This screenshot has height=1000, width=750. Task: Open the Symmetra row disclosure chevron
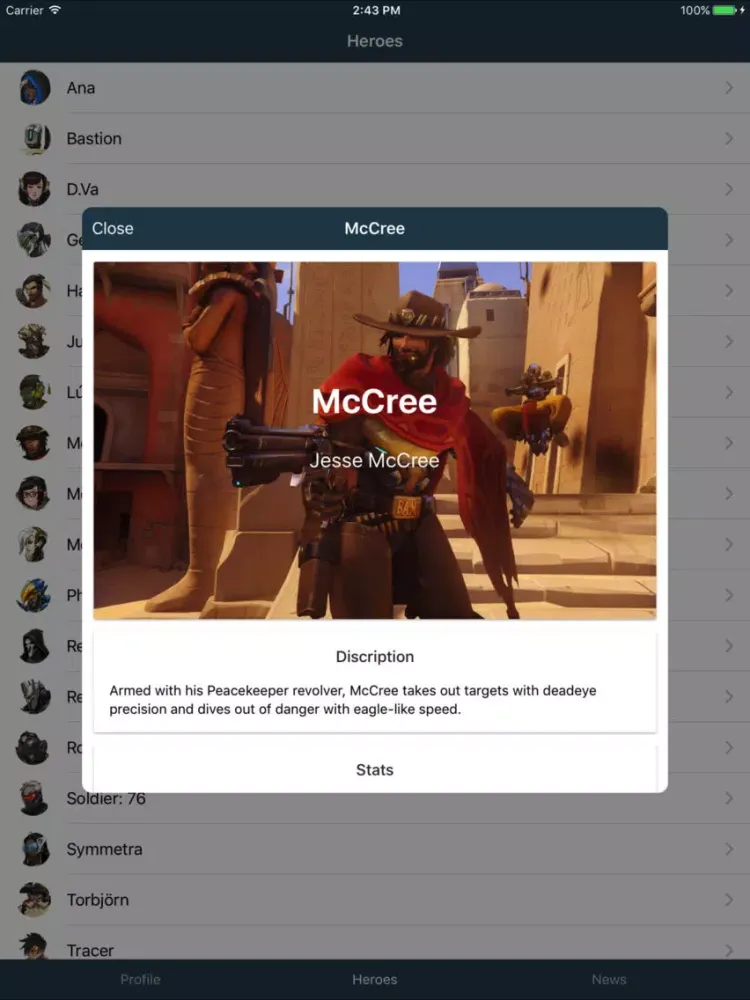click(729, 849)
